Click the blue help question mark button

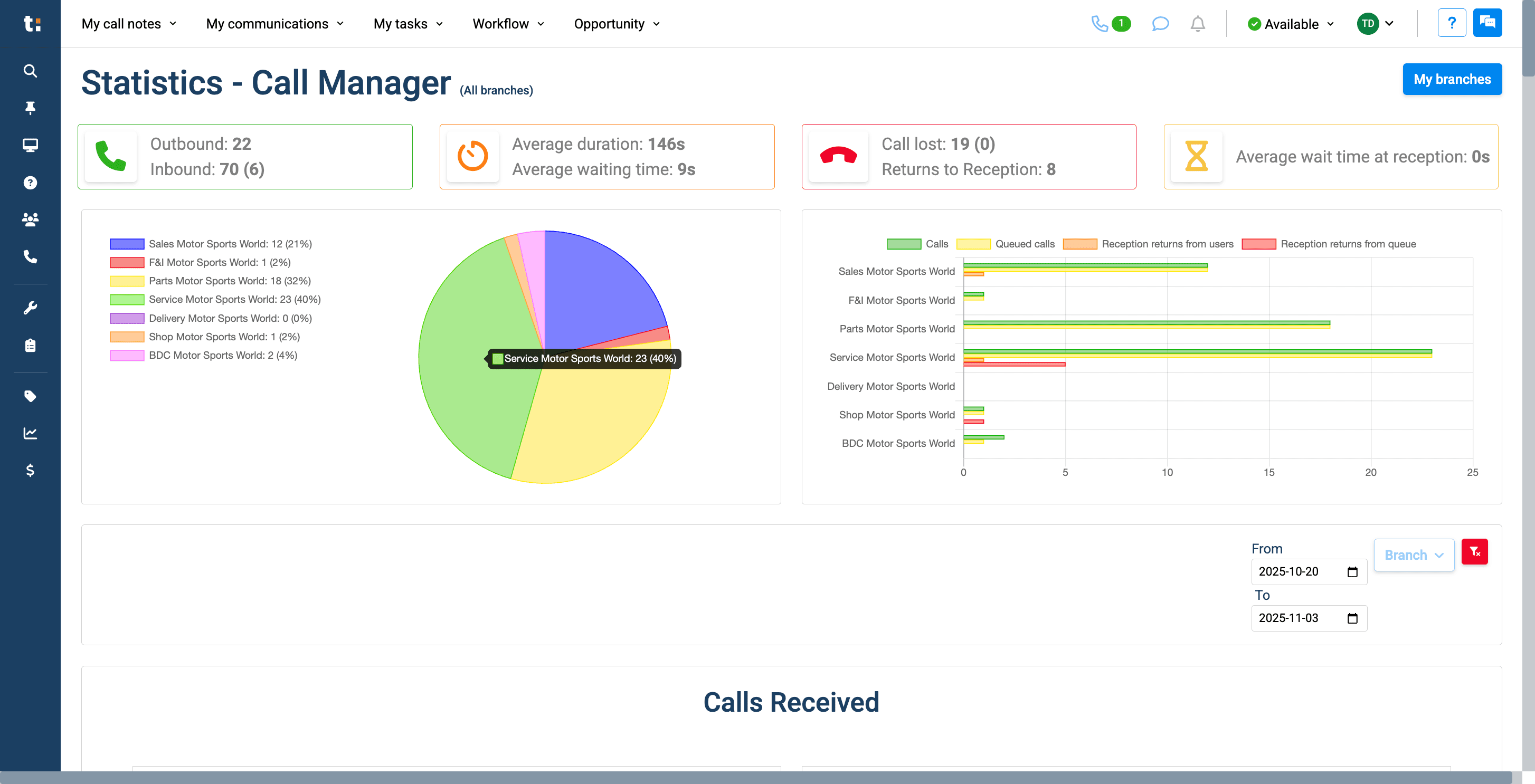tap(1452, 23)
